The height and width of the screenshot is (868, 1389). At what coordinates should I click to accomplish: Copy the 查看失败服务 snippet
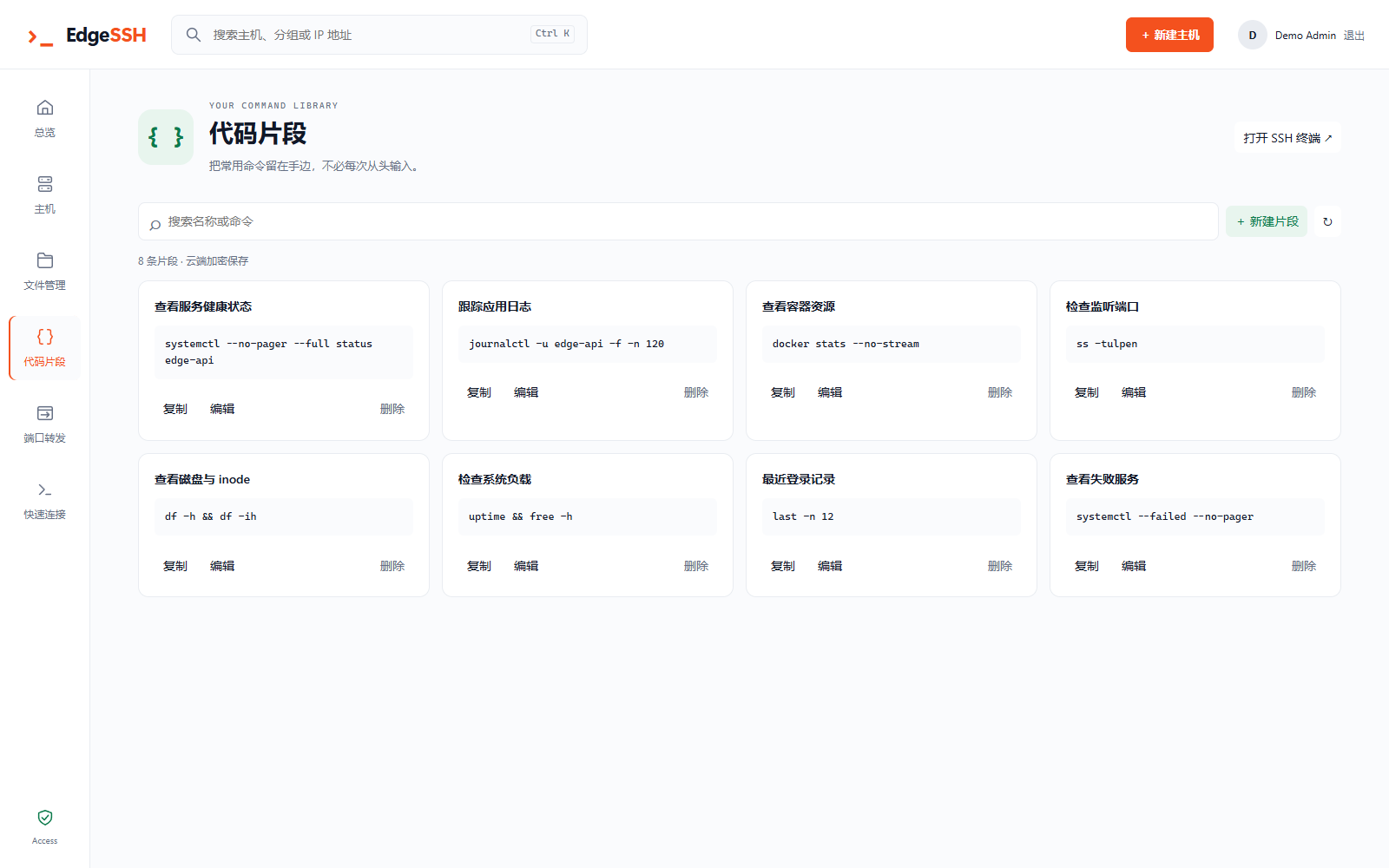[x=1087, y=566]
